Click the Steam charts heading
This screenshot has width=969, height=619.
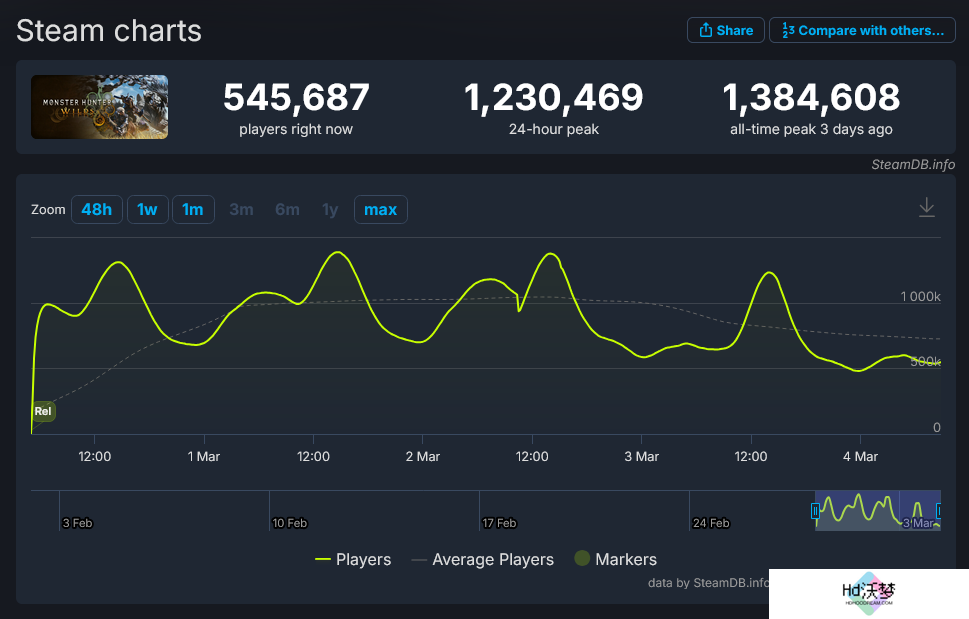(109, 31)
